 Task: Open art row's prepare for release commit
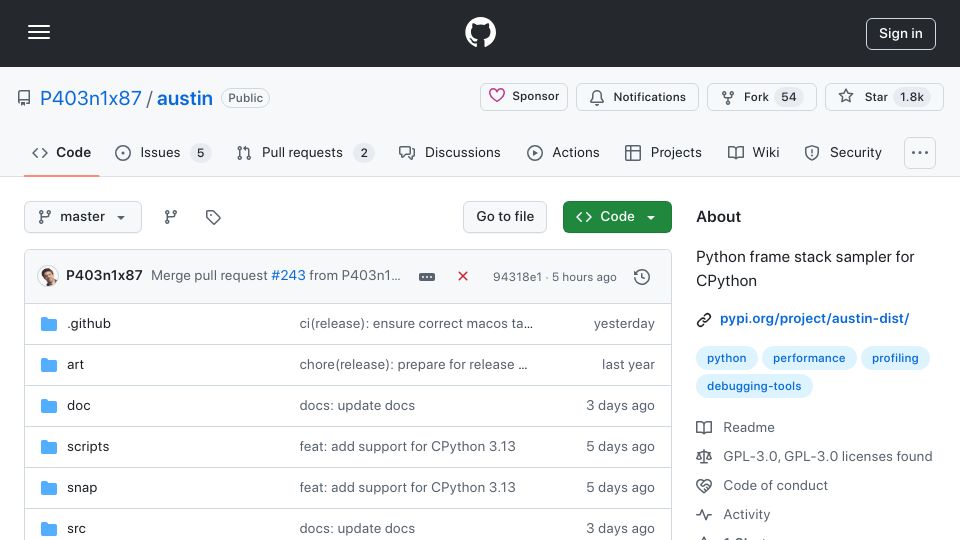click(413, 364)
